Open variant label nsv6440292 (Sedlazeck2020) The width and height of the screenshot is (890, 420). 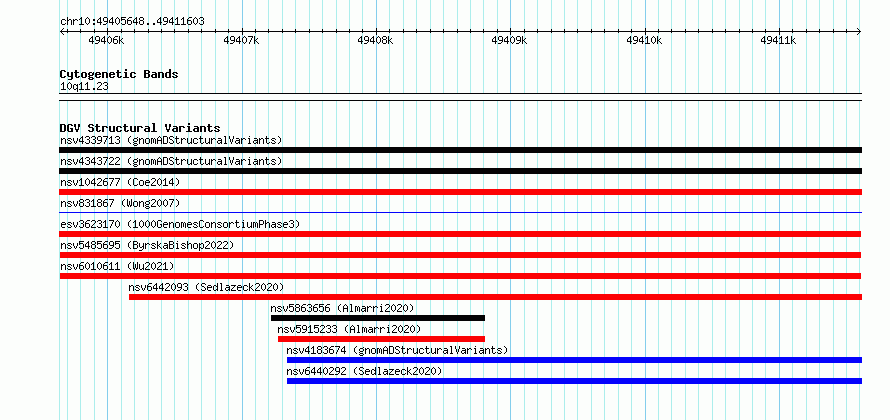(x=364, y=371)
